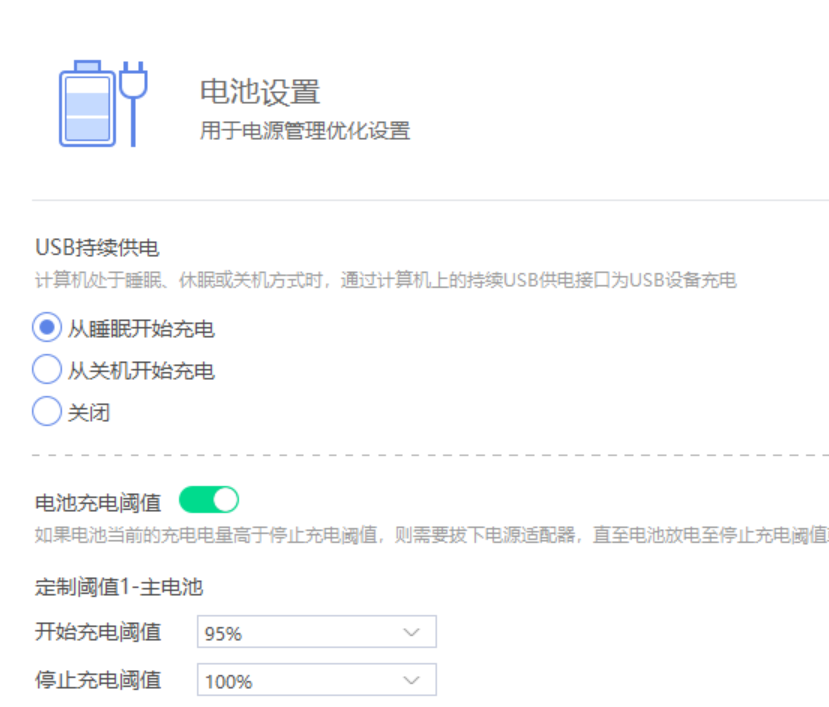The image size is (829, 707).
Task: Click the 电池充电阈值 label text
Action: tap(98, 502)
